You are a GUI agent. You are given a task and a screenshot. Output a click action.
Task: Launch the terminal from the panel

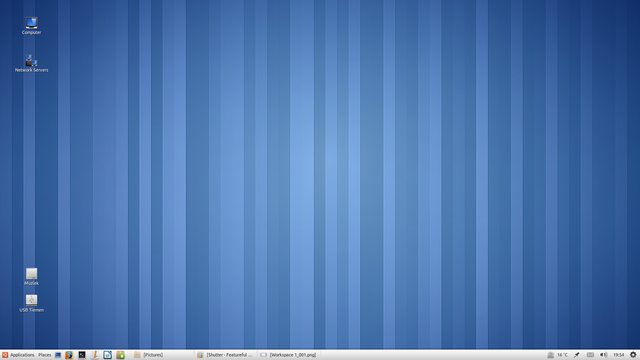click(x=82, y=355)
